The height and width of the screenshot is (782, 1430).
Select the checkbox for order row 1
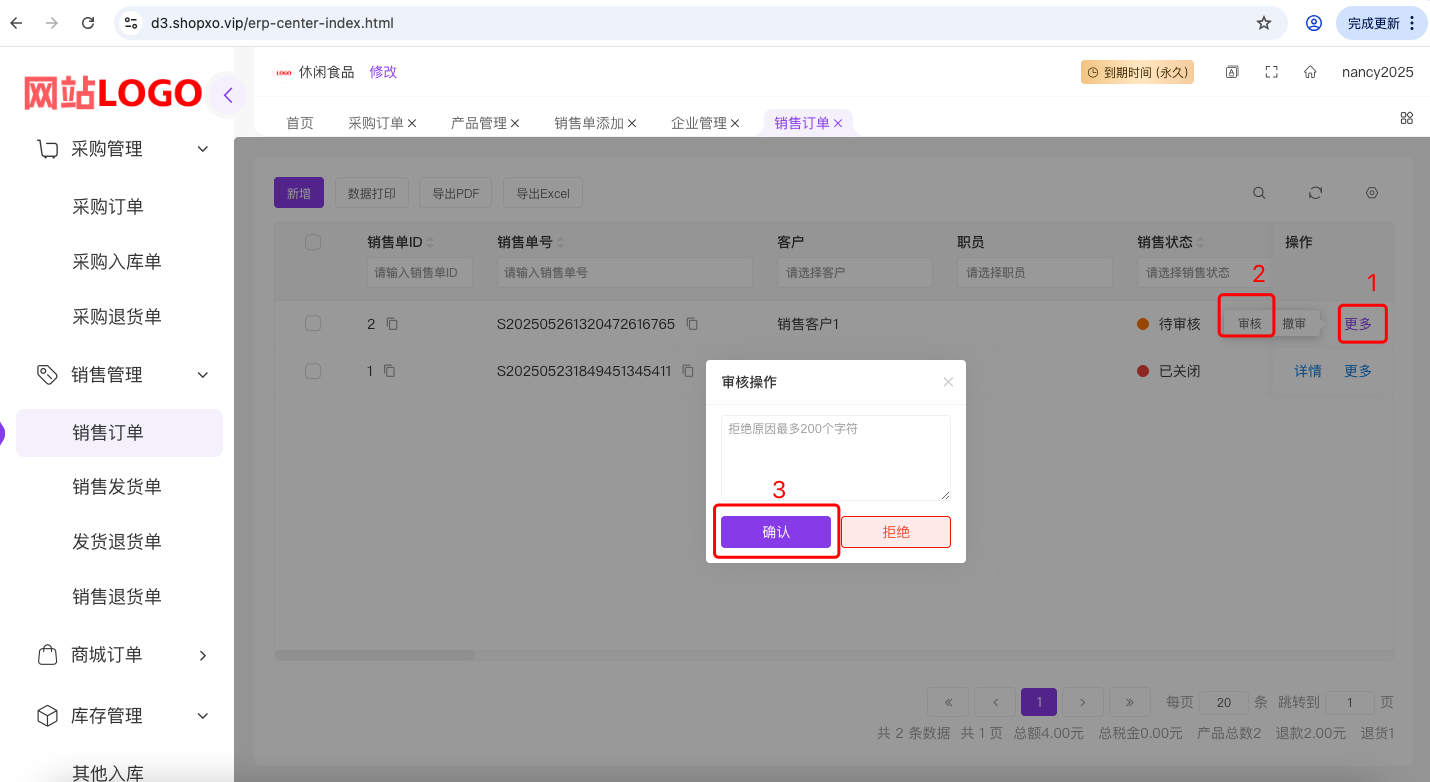click(x=313, y=371)
